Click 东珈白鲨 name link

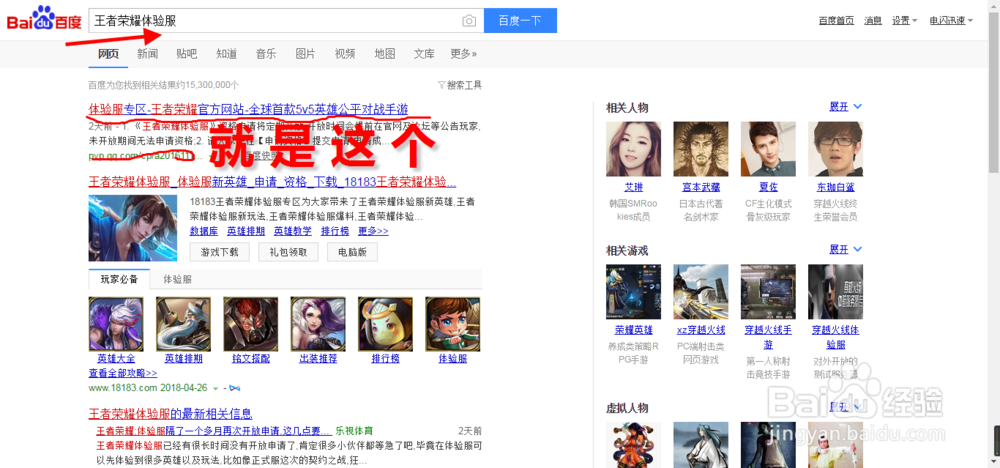[x=835, y=187]
